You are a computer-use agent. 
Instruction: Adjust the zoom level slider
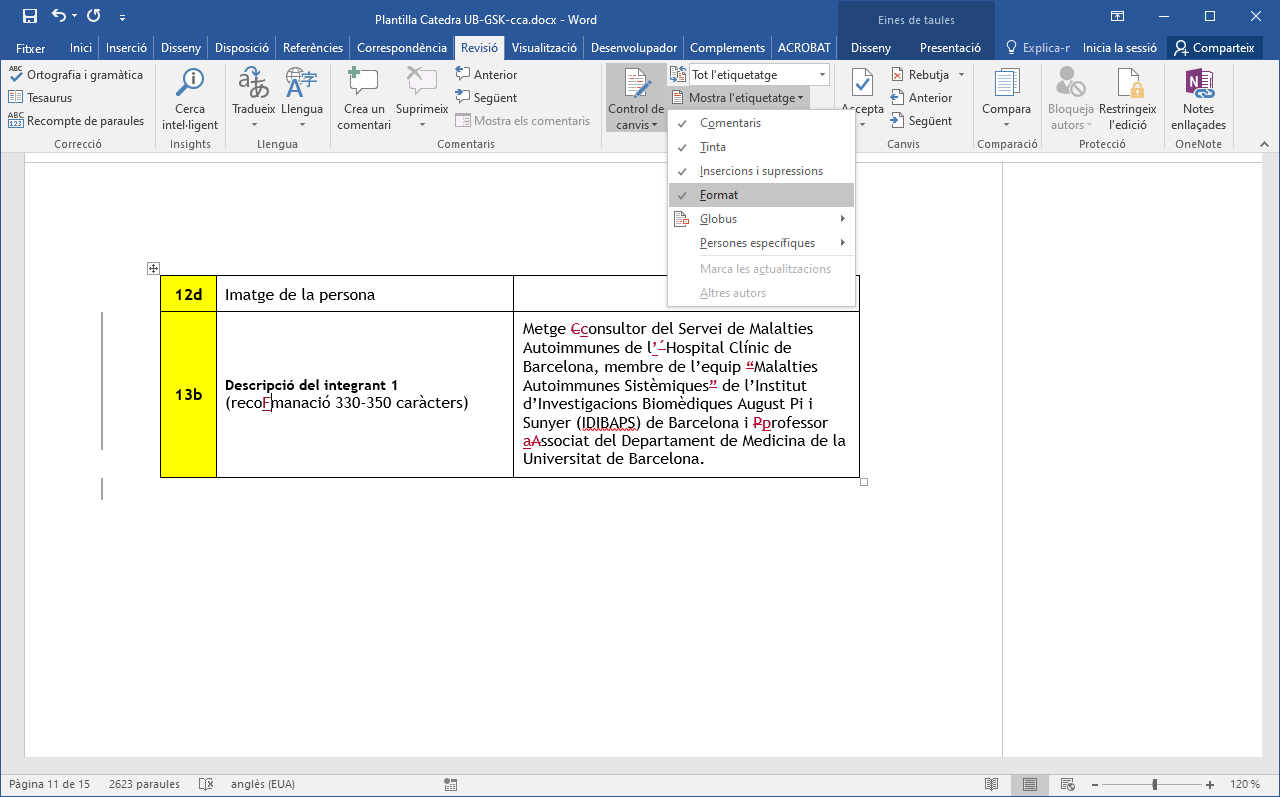(x=1154, y=785)
